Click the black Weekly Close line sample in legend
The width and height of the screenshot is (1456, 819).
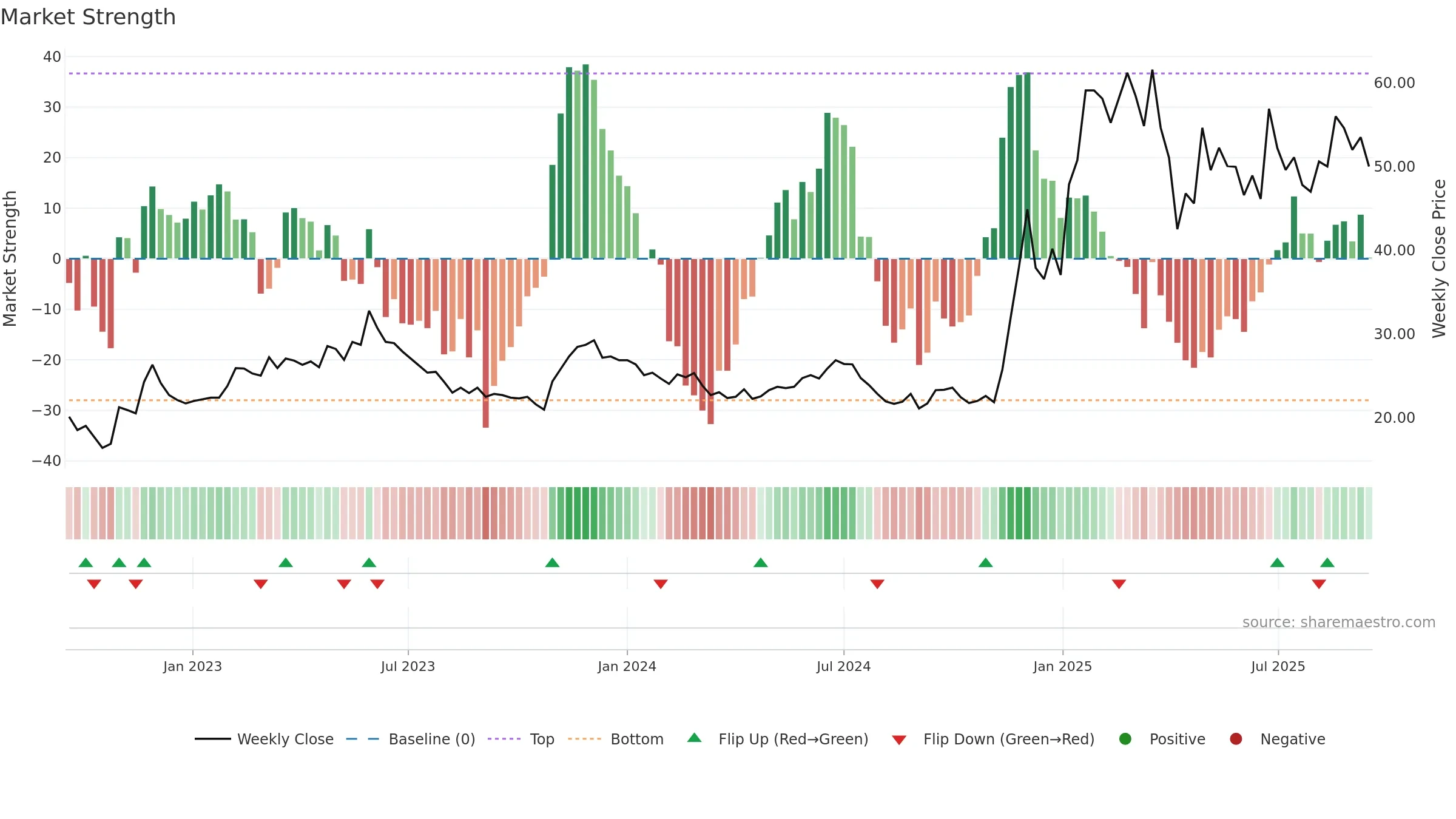coord(212,739)
